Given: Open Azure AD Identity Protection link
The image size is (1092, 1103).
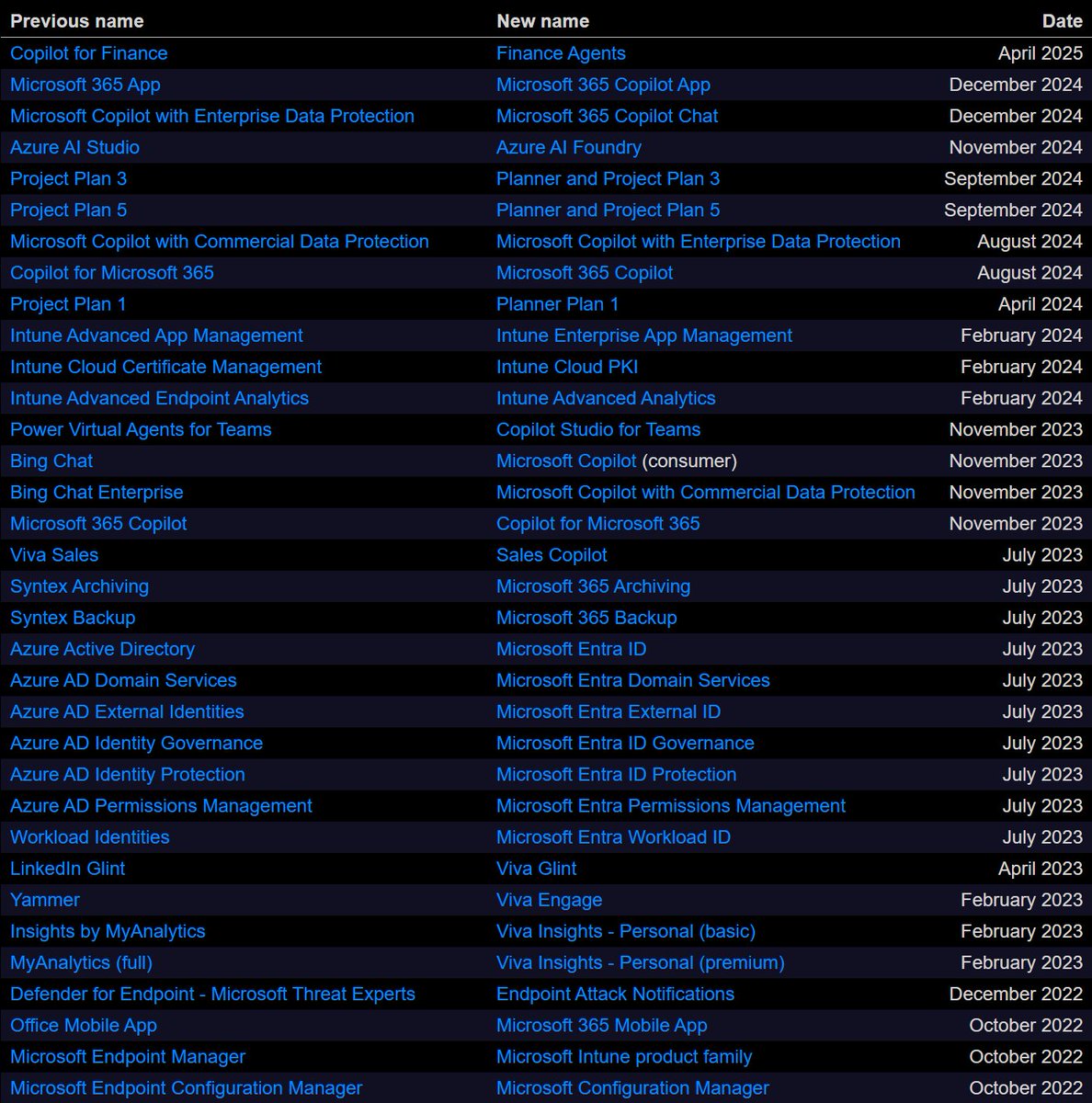Looking at the screenshot, I should point(128,774).
